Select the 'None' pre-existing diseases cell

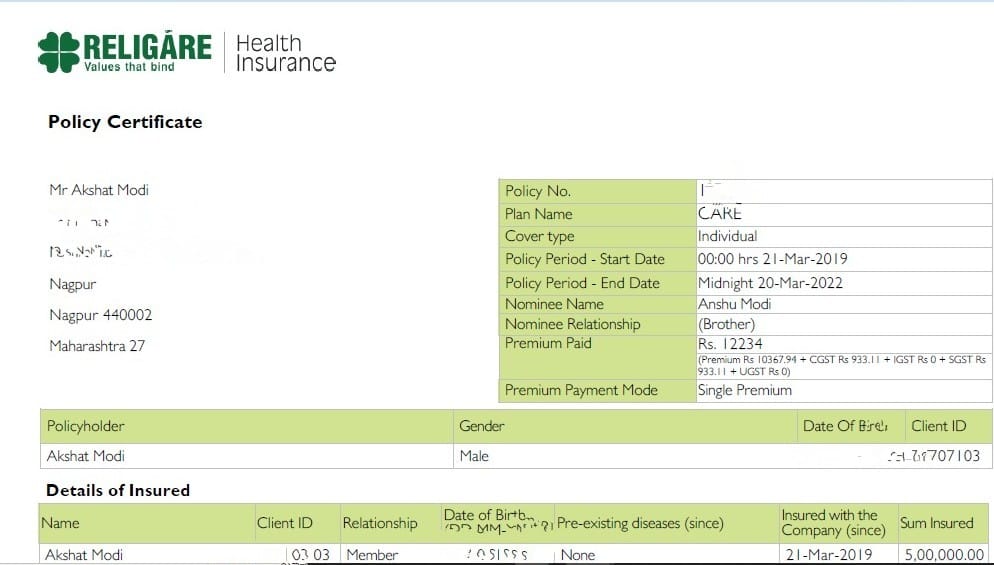pos(578,555)
